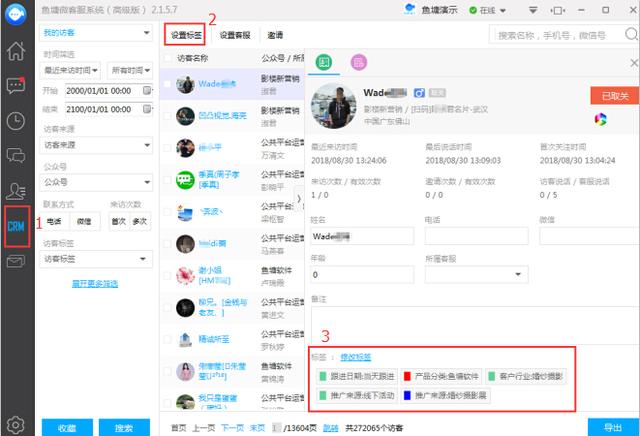This screenshot has width=640, height=436.
Task: Open the 设置客服 tab
Action: pyautogui.click(x=237, y=34)
